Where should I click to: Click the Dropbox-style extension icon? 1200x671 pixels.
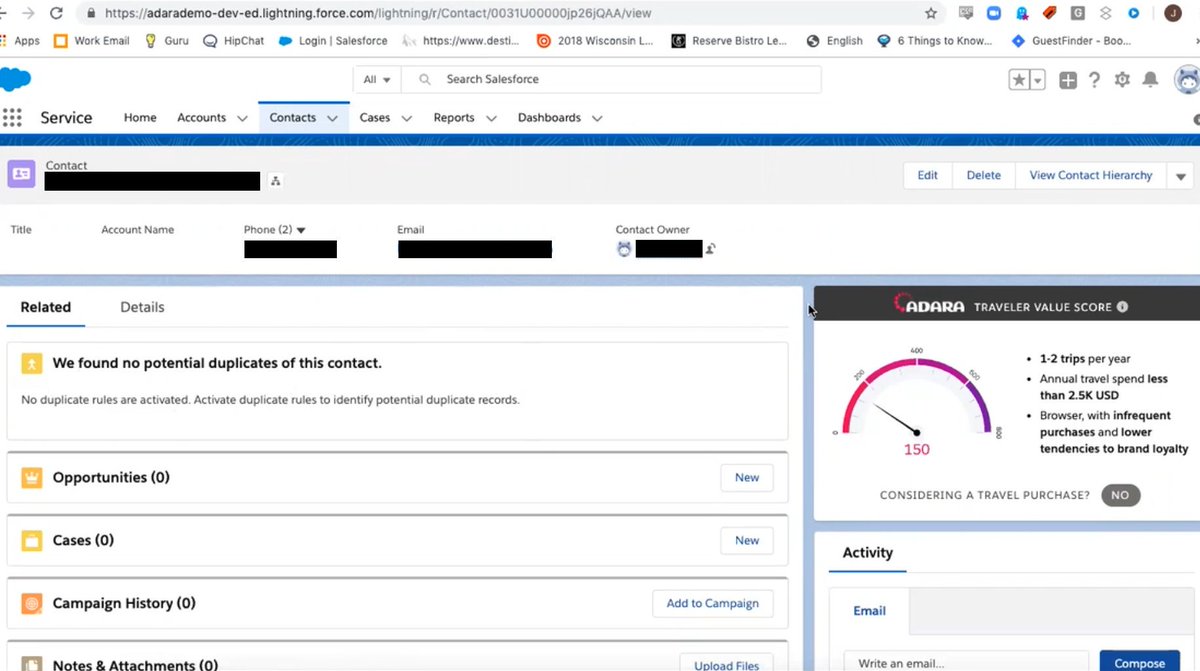coord(1105,13)
